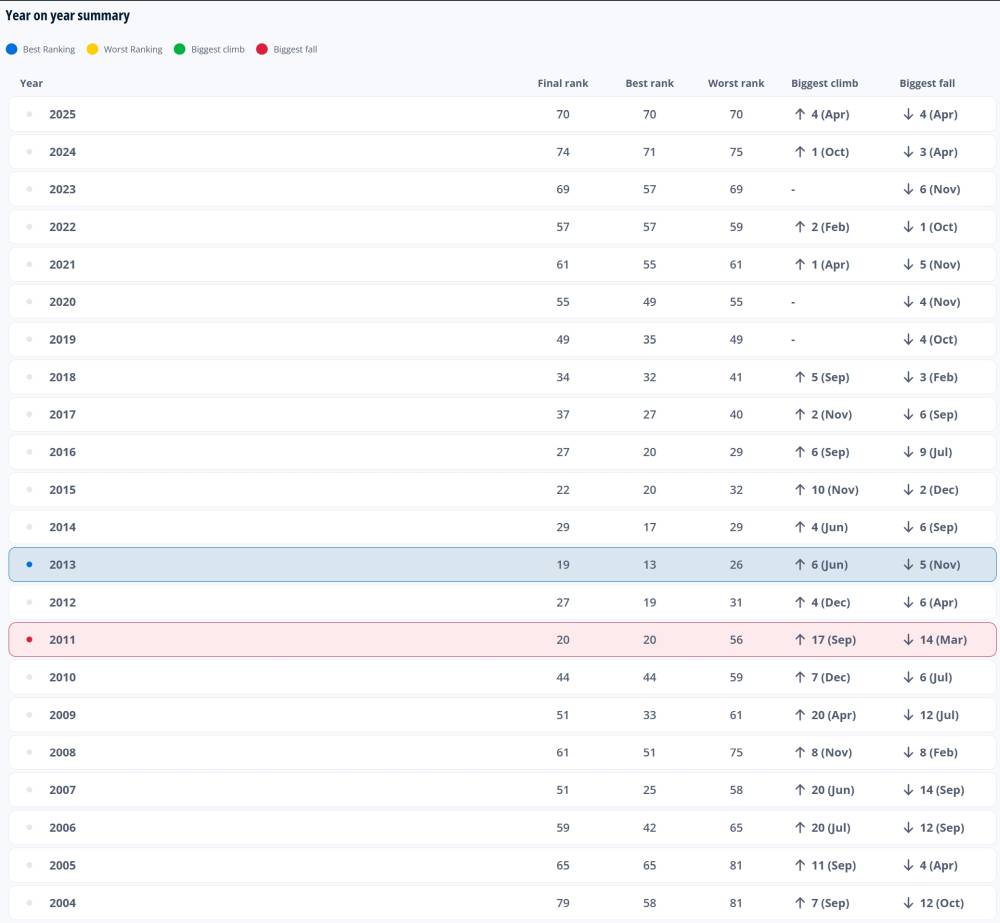Click the red dot marker beside 2011
Screen dimensions: 1000x923
29,640
